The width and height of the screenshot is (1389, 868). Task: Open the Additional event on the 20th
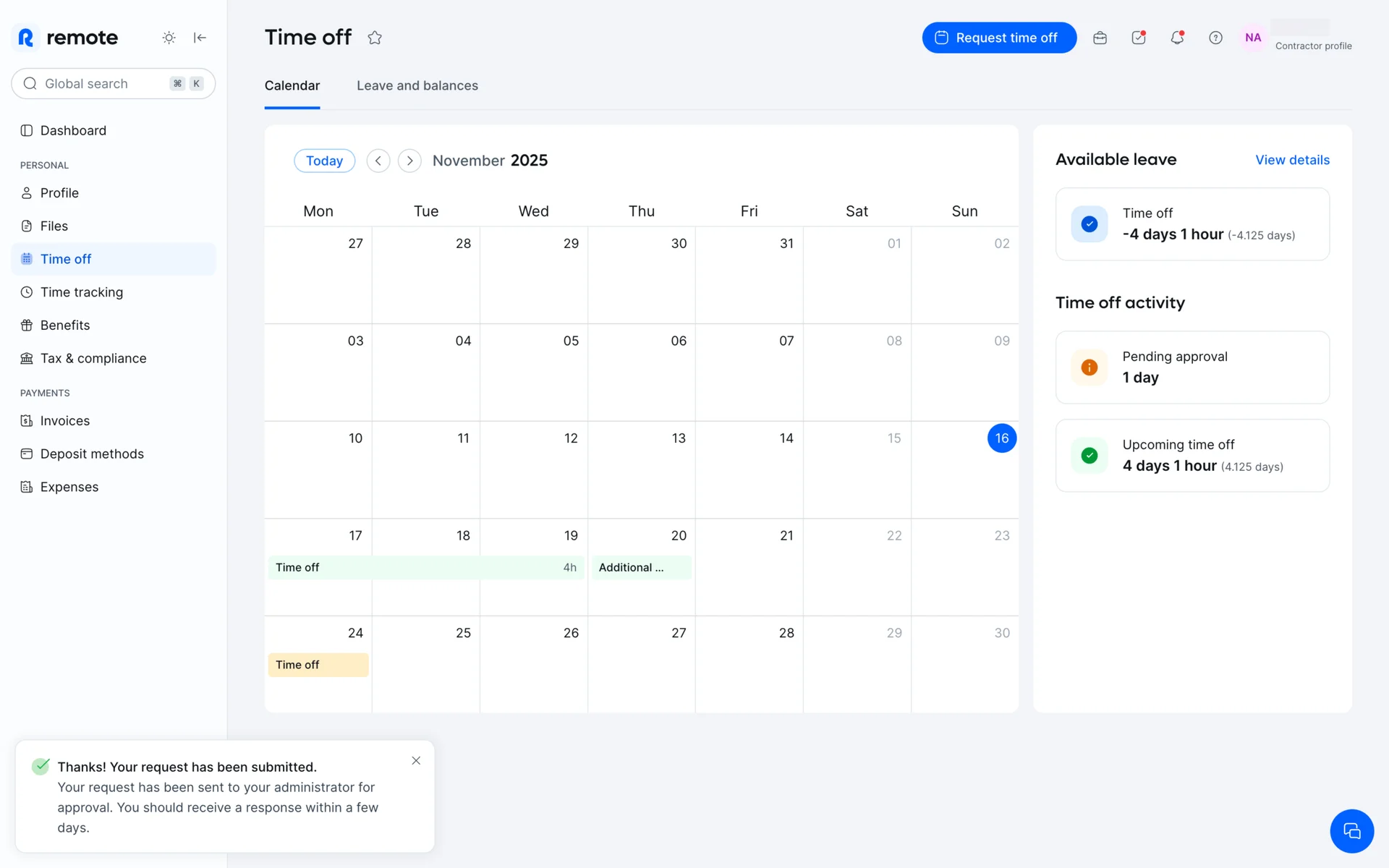pyautogui.click(x=641, y=568)
